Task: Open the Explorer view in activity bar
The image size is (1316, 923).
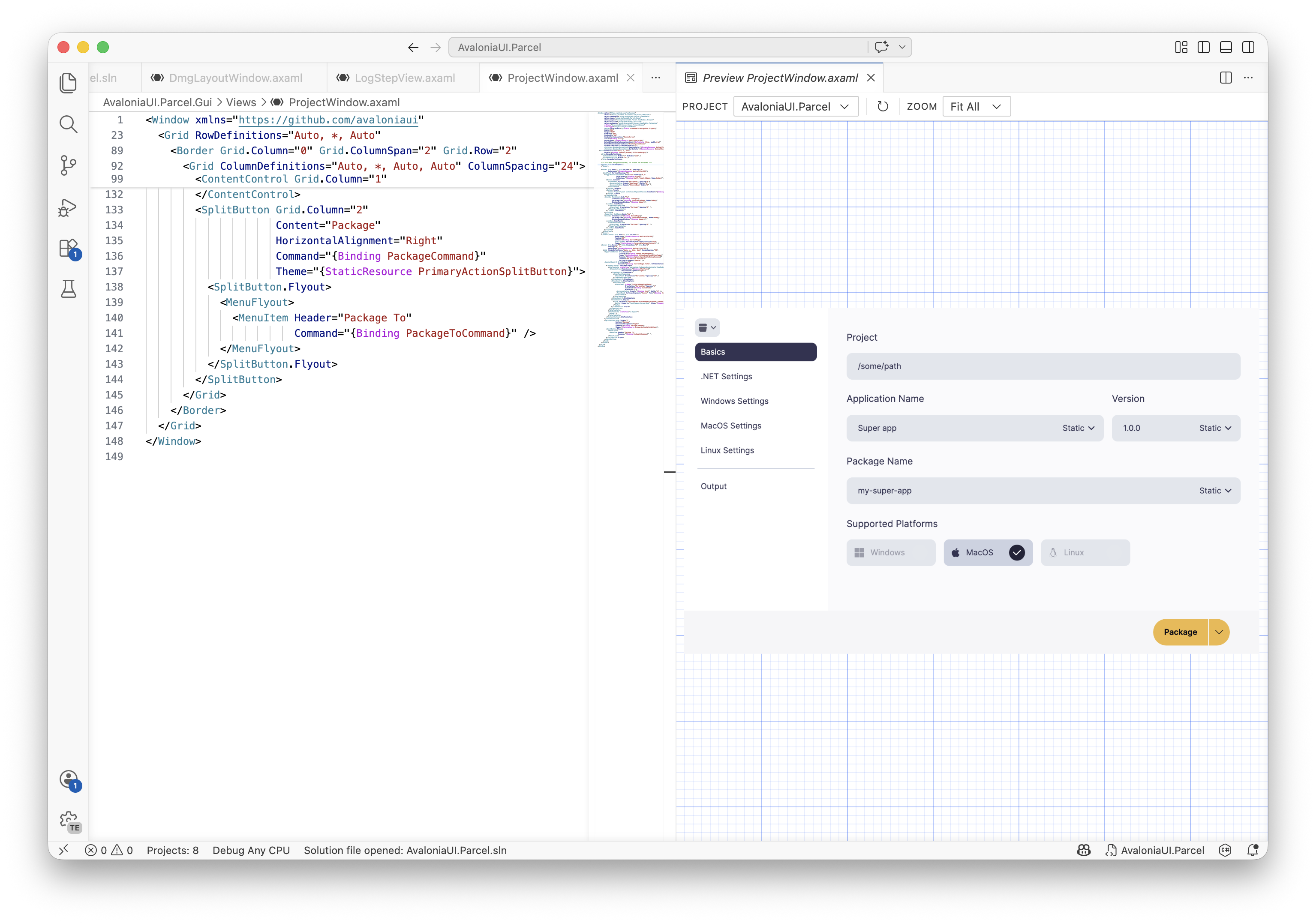Action: pyautogui.click(x=68, y=83)
